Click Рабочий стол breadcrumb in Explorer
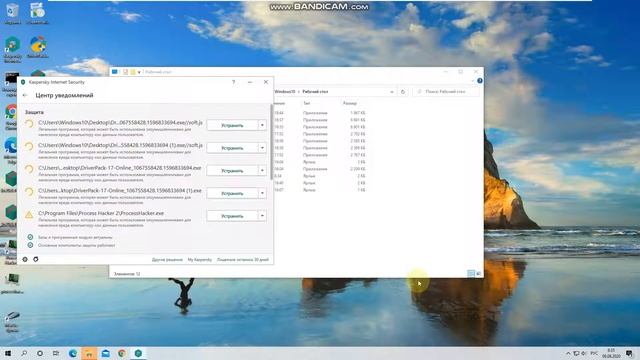The height and width of the screenshot is (360, 640). click(x=315, y=92)
